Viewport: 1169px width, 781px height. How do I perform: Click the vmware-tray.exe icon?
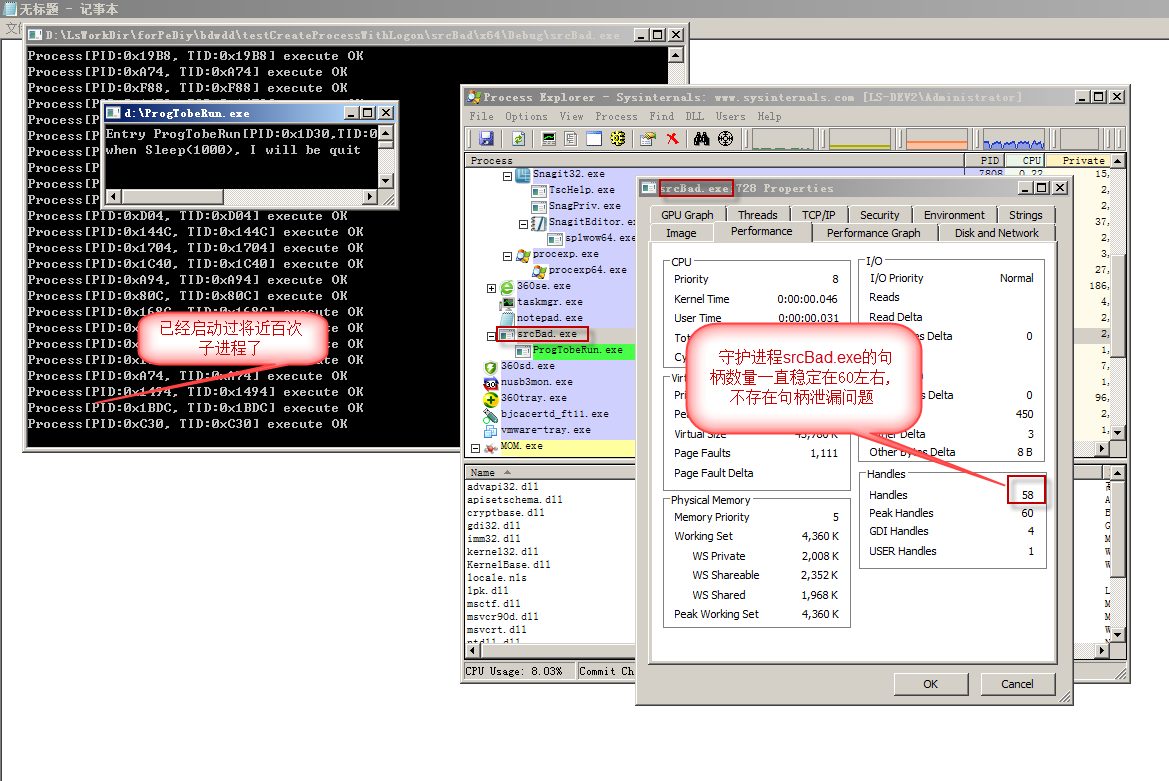491,431
